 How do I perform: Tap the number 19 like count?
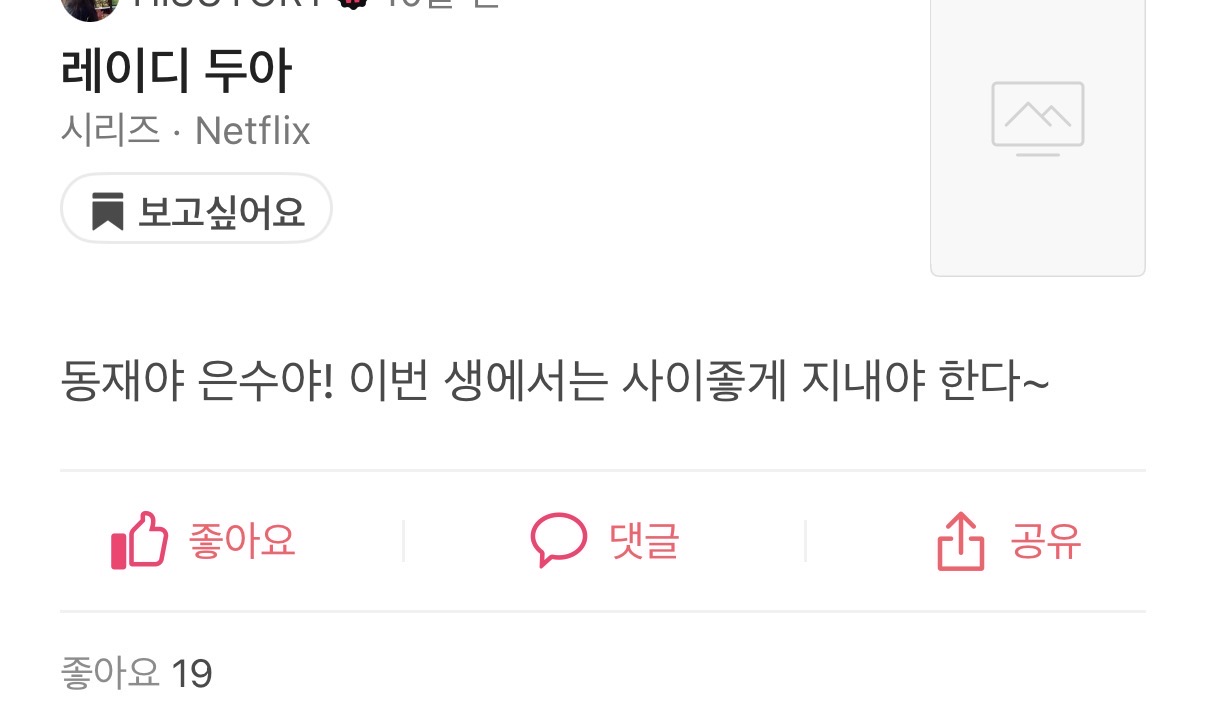(x=192, y=674)
